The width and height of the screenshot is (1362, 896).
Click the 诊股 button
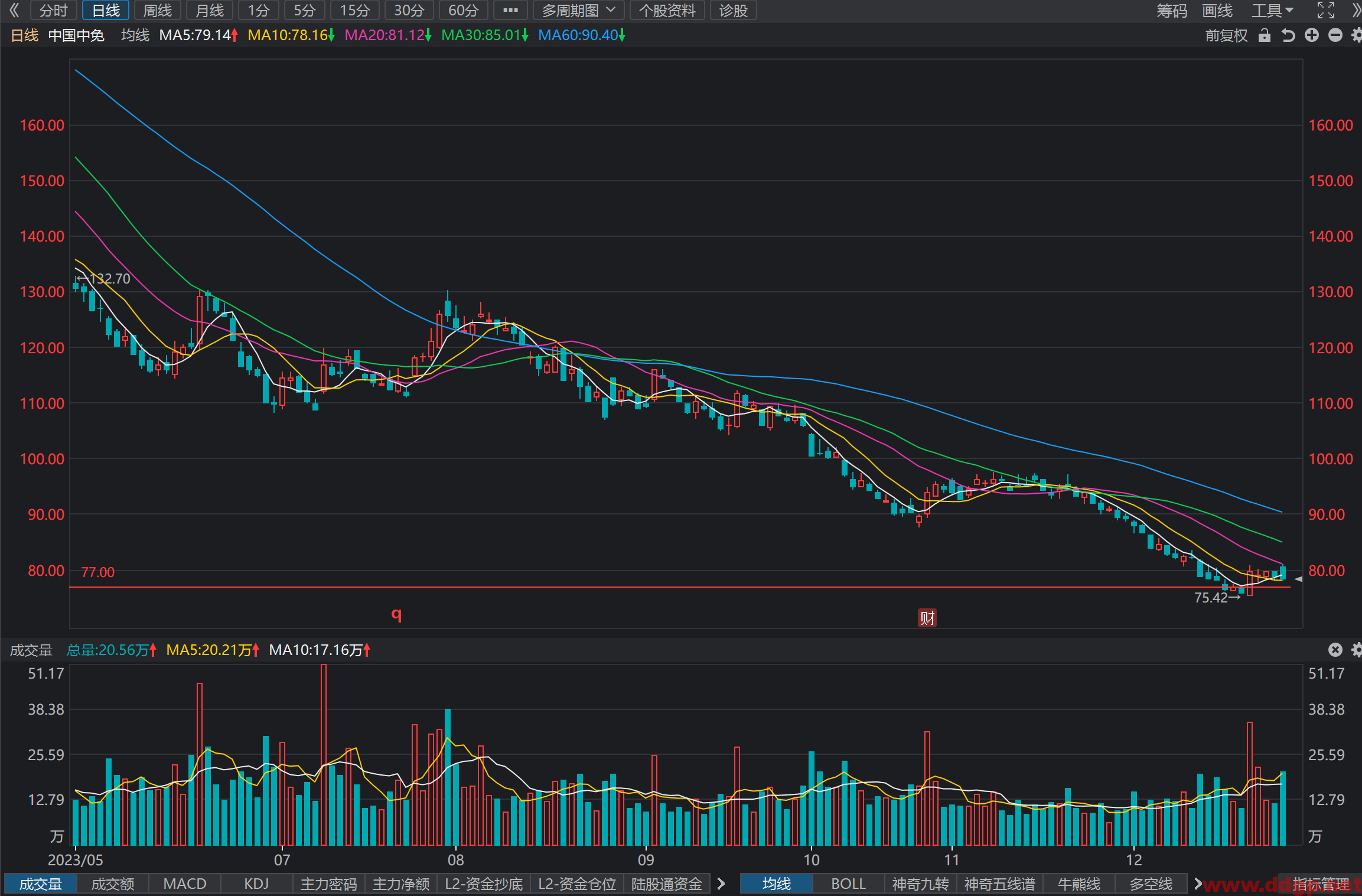(x=734, y=10)
